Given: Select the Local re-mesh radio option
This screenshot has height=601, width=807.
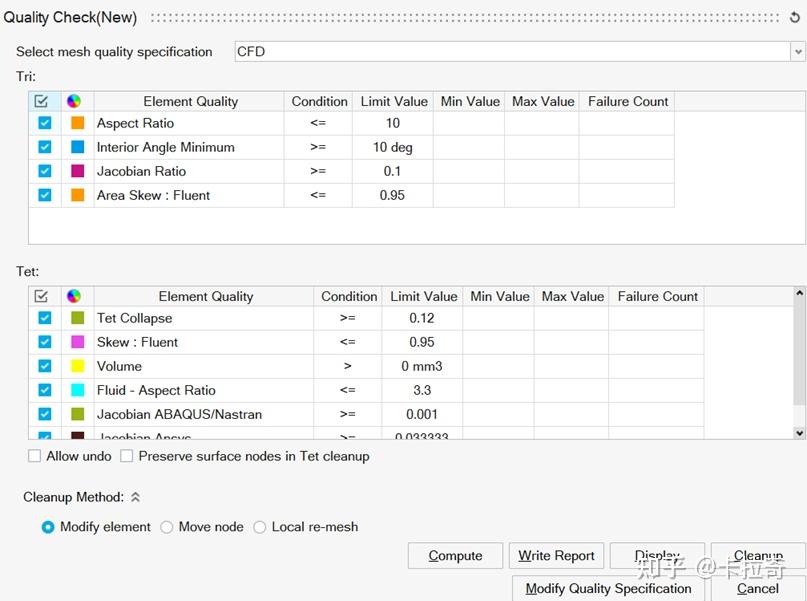Looking at the screenshot, I should coord(260,527).
